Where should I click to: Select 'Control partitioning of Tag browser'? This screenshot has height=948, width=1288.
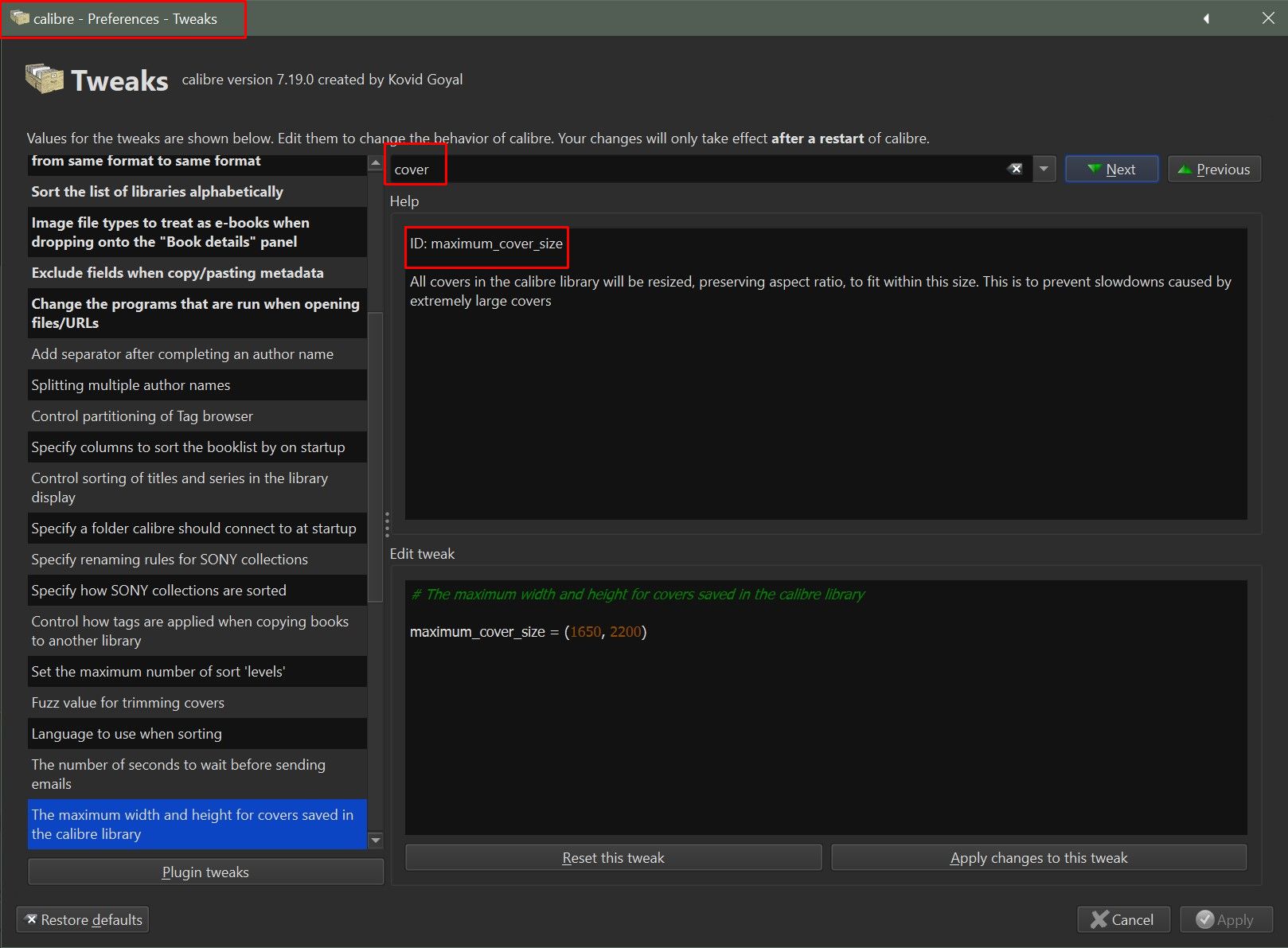pos(197,416)
